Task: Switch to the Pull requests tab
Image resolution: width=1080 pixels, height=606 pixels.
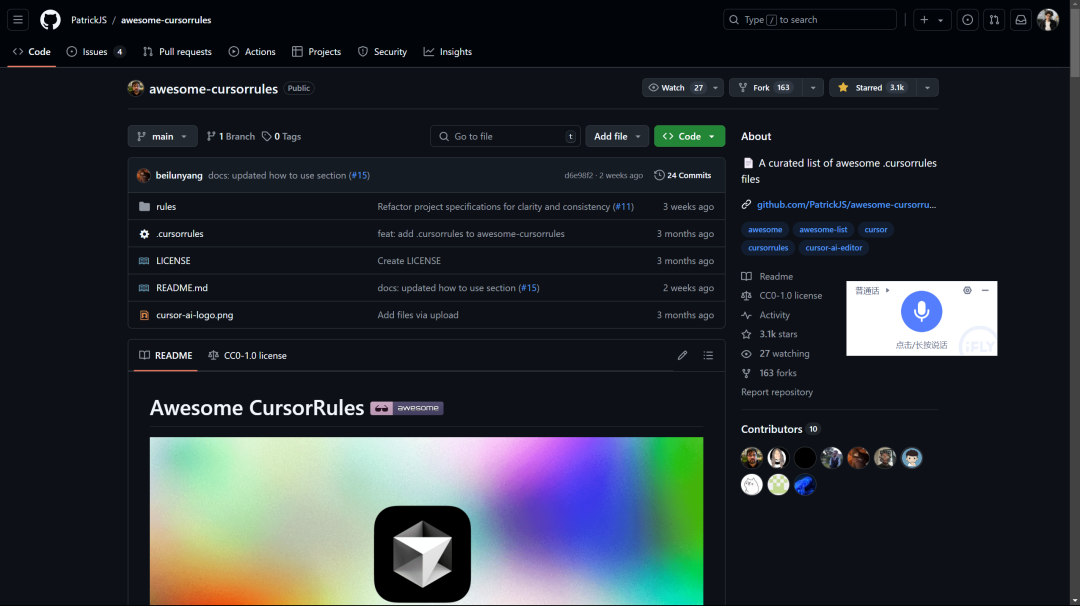Action: (177, 52)
